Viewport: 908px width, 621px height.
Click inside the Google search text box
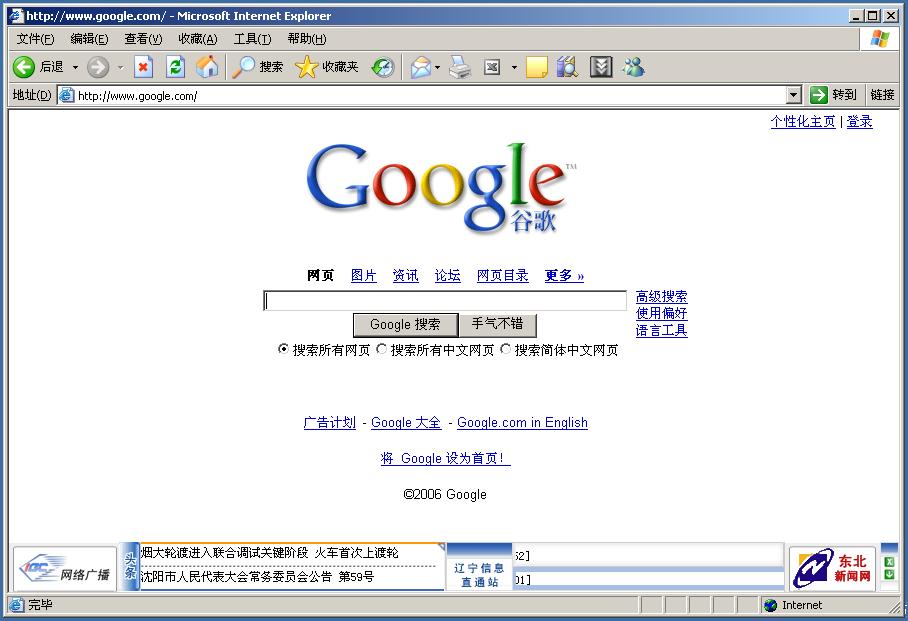(445, 301)
